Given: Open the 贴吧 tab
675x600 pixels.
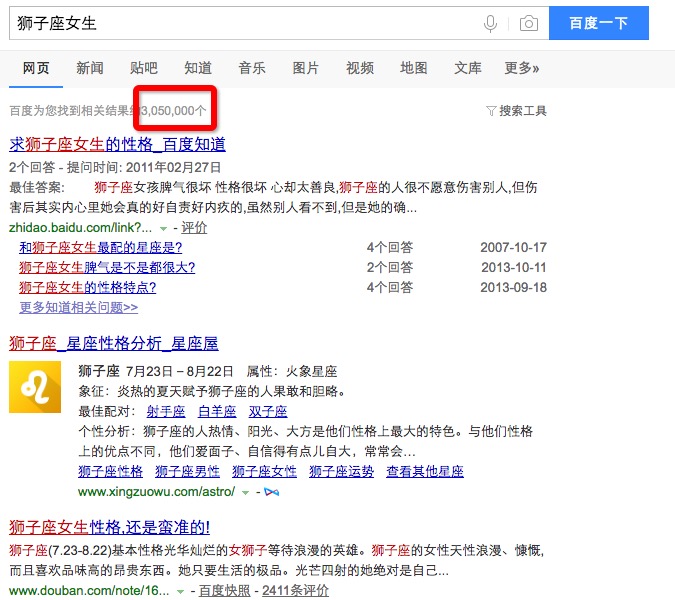Looking at the screenshot, I should [144, 68].
